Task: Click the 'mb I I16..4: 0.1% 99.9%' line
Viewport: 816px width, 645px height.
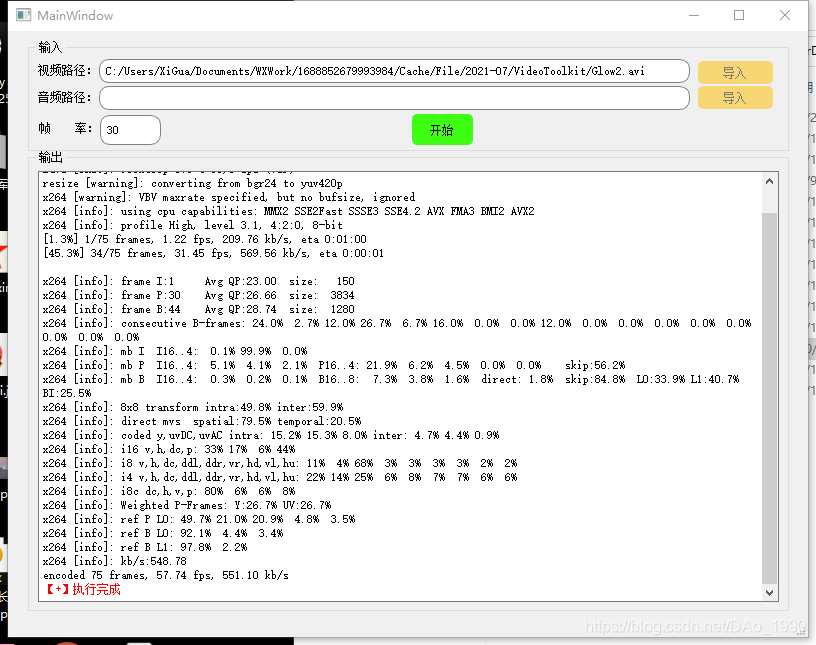Action: [x=175, y=351]
